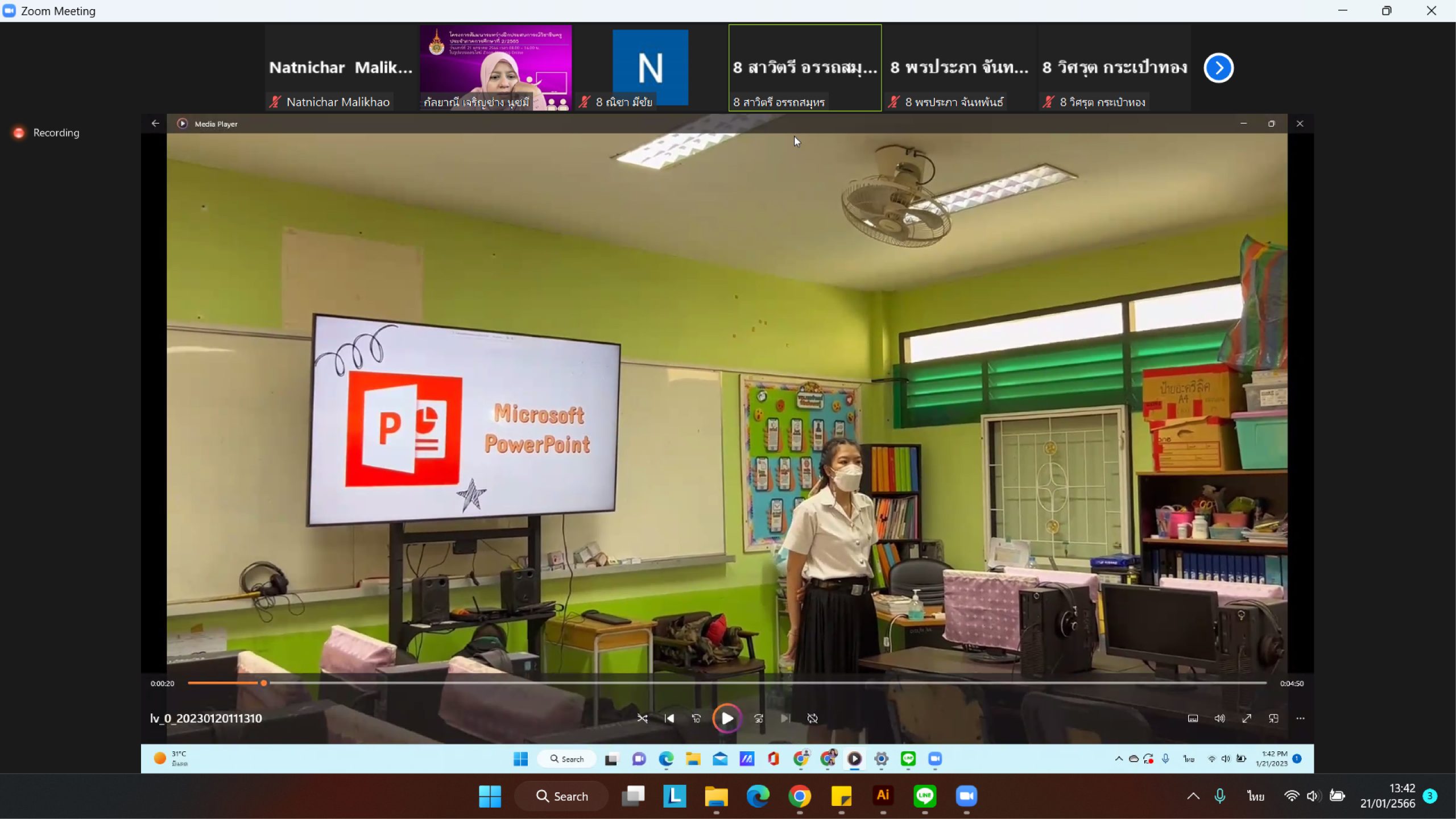Select 8 พรประภา จันทพันธ์ participant tile
This screenshot has height=819, width=1456.
959,68
